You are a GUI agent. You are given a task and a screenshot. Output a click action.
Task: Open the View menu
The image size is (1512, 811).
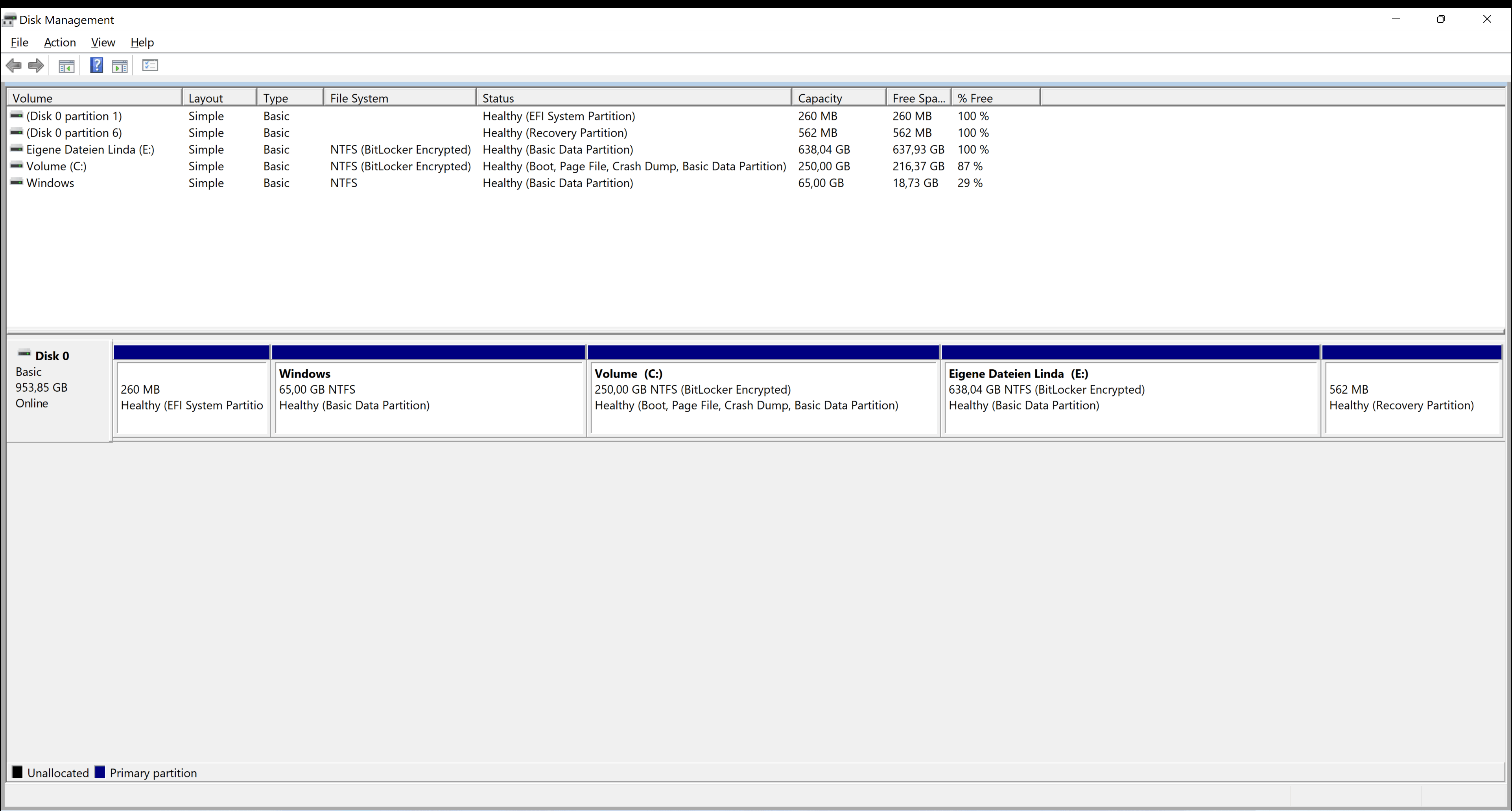click(x=103, y=42)
